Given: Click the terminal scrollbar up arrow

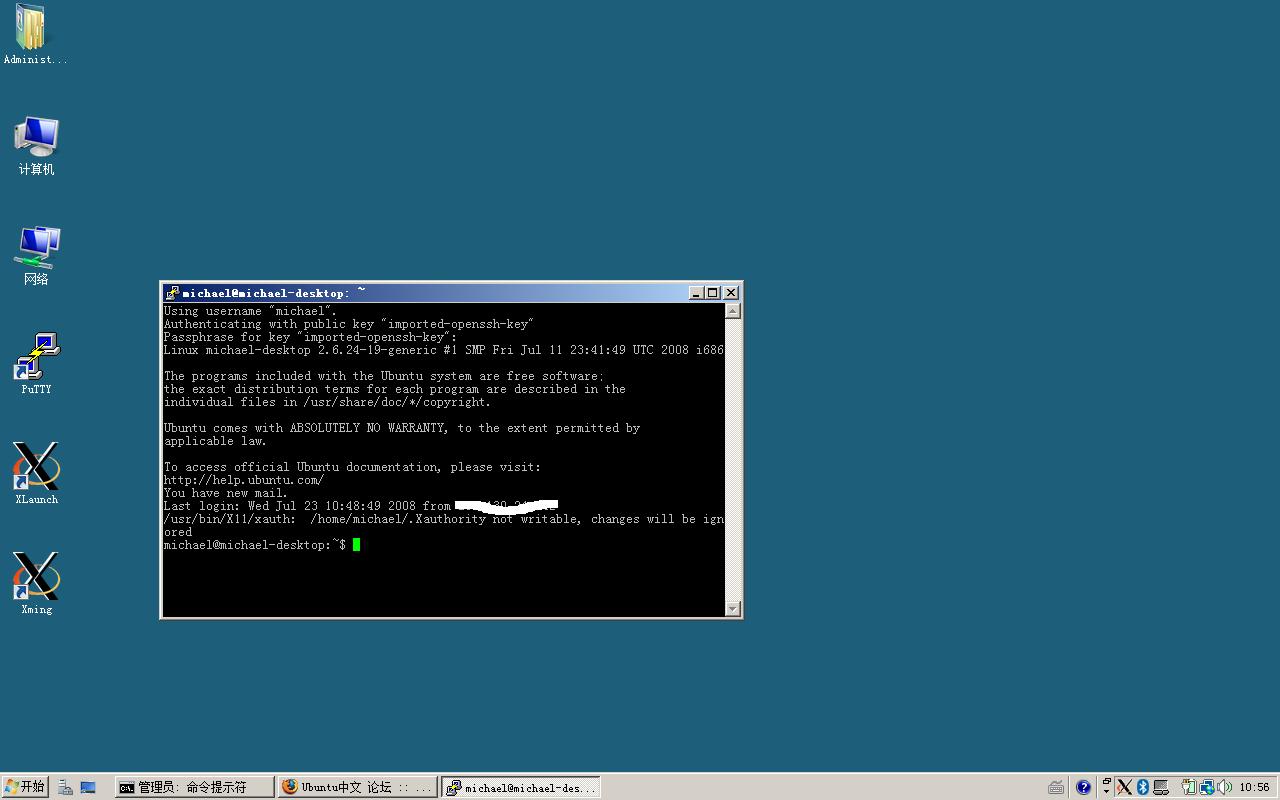Looking at the screenshot, I should (x=732, y=311).
